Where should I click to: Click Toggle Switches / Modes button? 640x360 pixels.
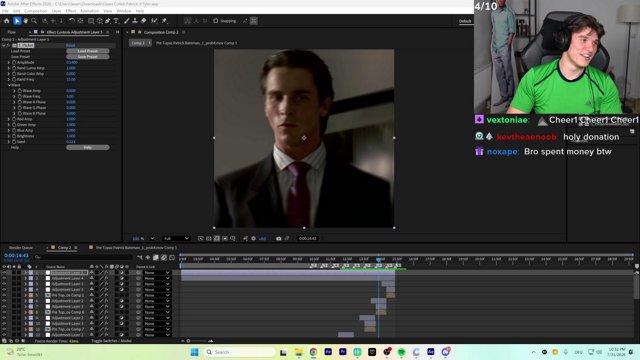pos(111,341)
